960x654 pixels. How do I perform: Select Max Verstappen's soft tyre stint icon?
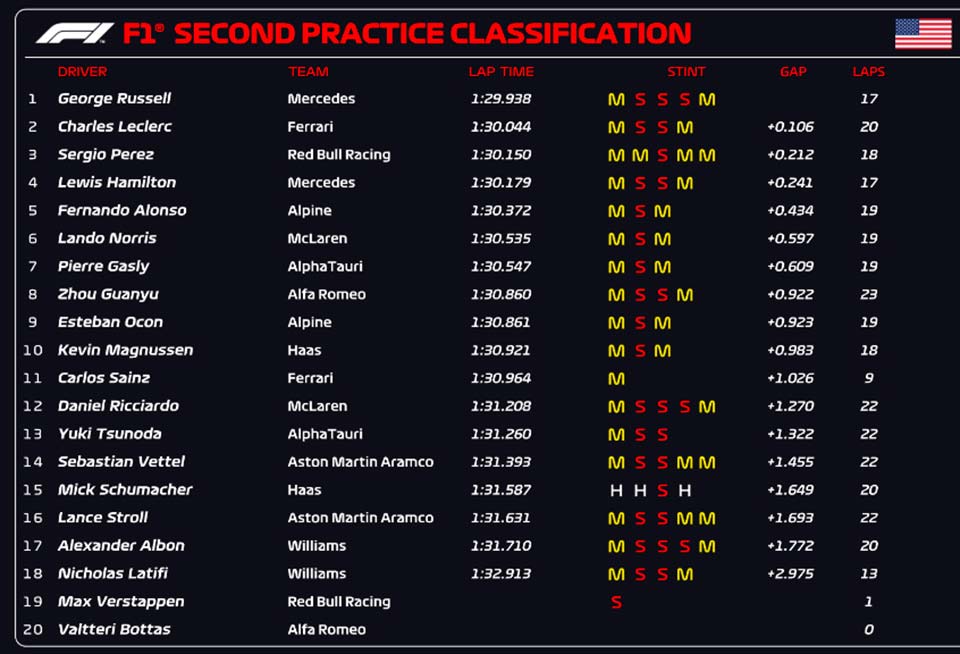(616, 602)
